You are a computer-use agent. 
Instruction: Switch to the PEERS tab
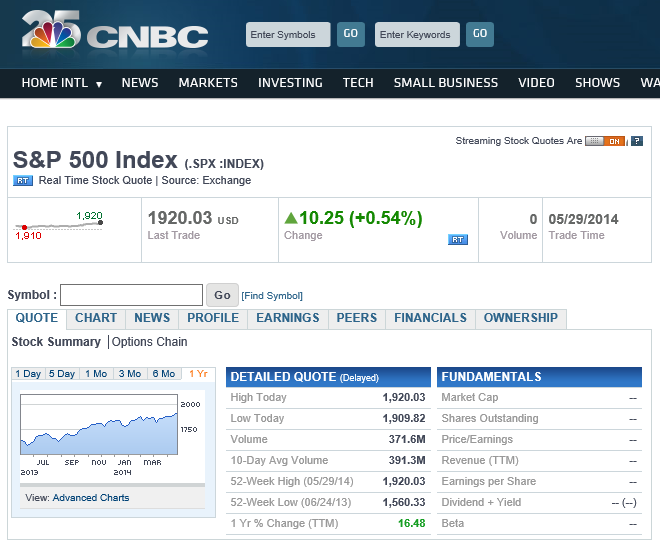[x=357, y=318]
